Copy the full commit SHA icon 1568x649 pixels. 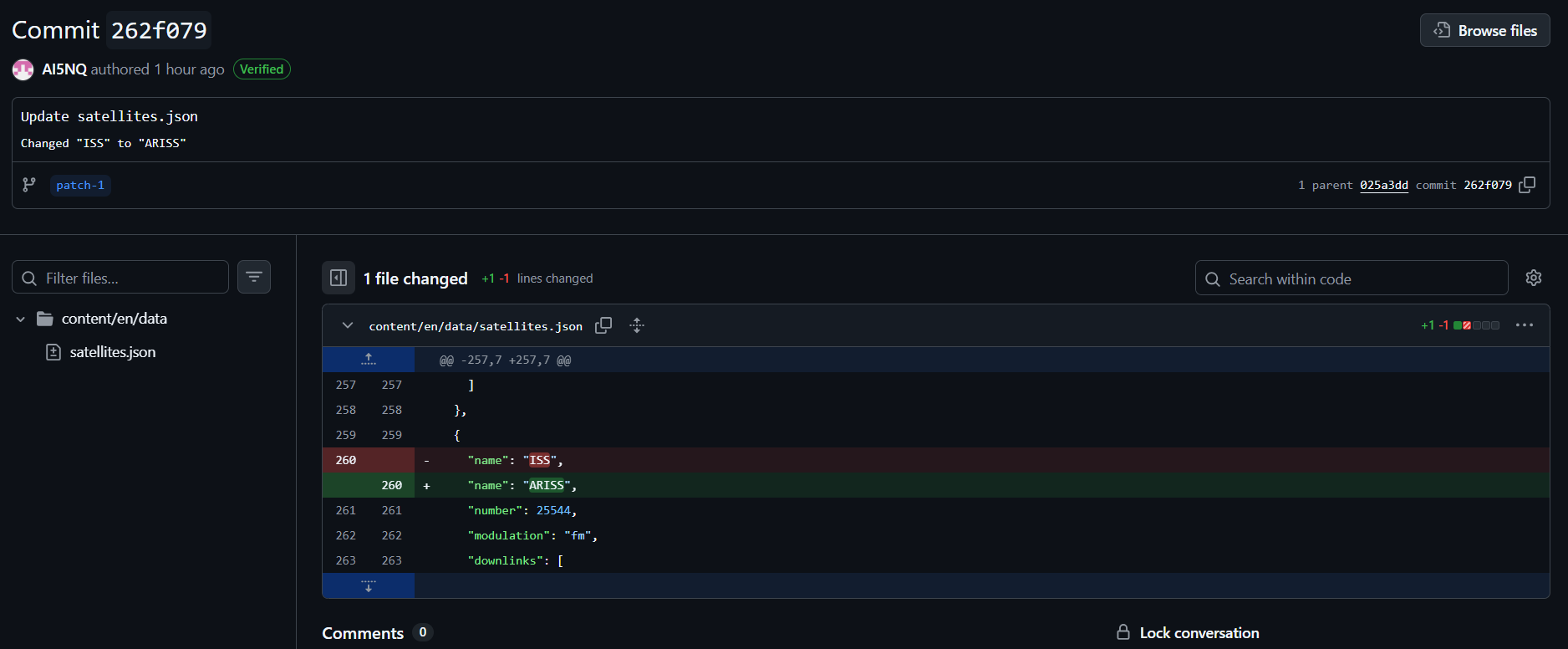point(1527,185)
